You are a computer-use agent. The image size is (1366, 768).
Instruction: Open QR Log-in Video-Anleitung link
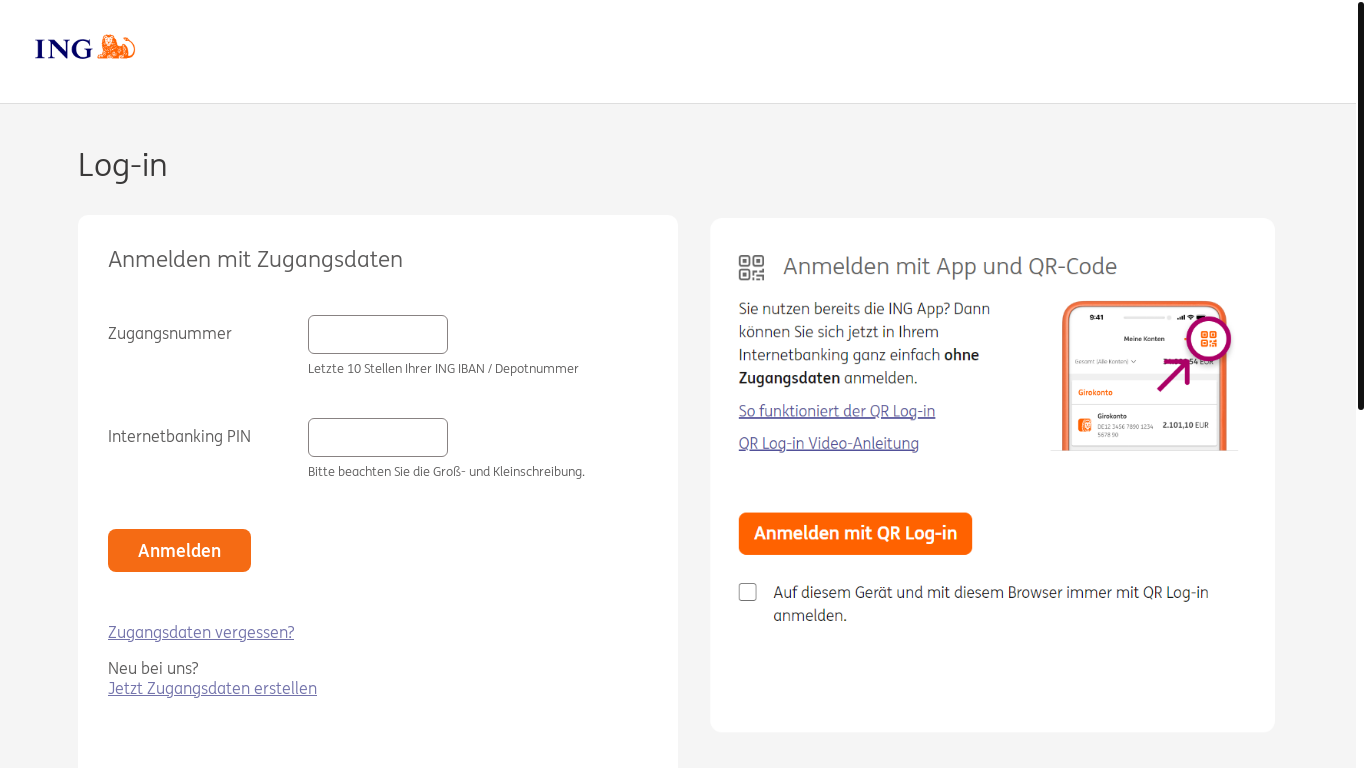click(x=829, y=443)
